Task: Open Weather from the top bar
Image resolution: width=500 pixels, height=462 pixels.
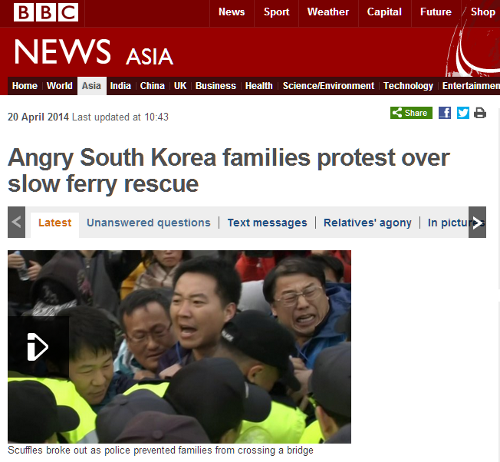Action: (x=328, y=12)
